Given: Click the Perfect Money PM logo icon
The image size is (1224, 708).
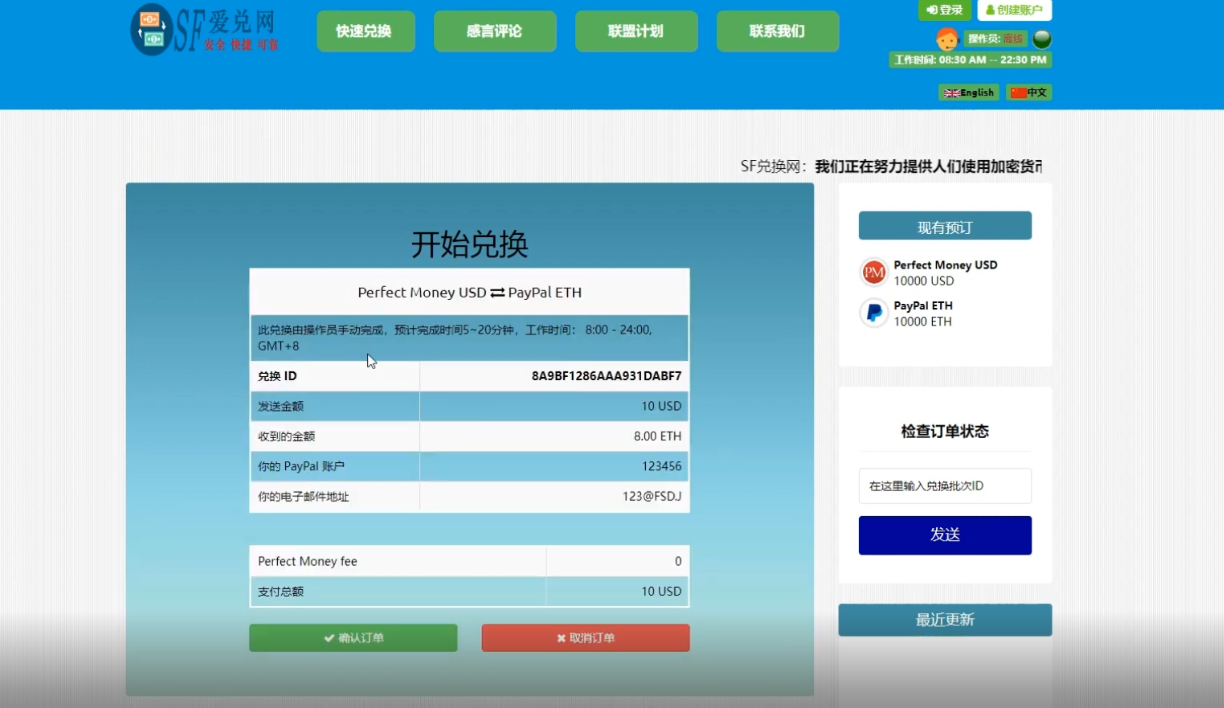Looking at the screenshot, I should pos(874,272).
